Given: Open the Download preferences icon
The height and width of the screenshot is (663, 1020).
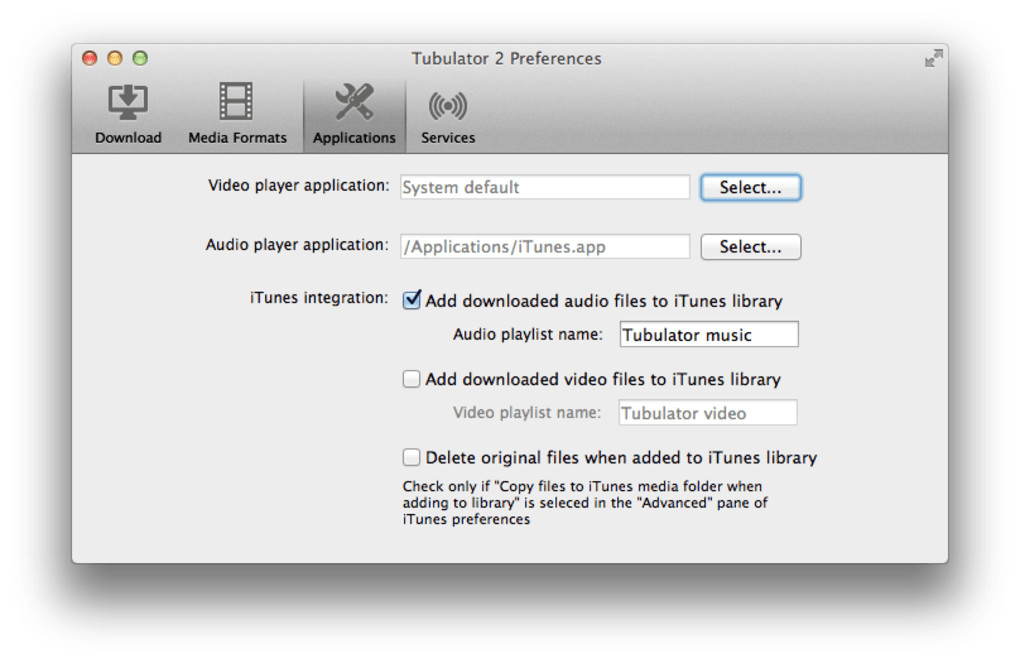Looking at the screenshot, I should 128,103.
